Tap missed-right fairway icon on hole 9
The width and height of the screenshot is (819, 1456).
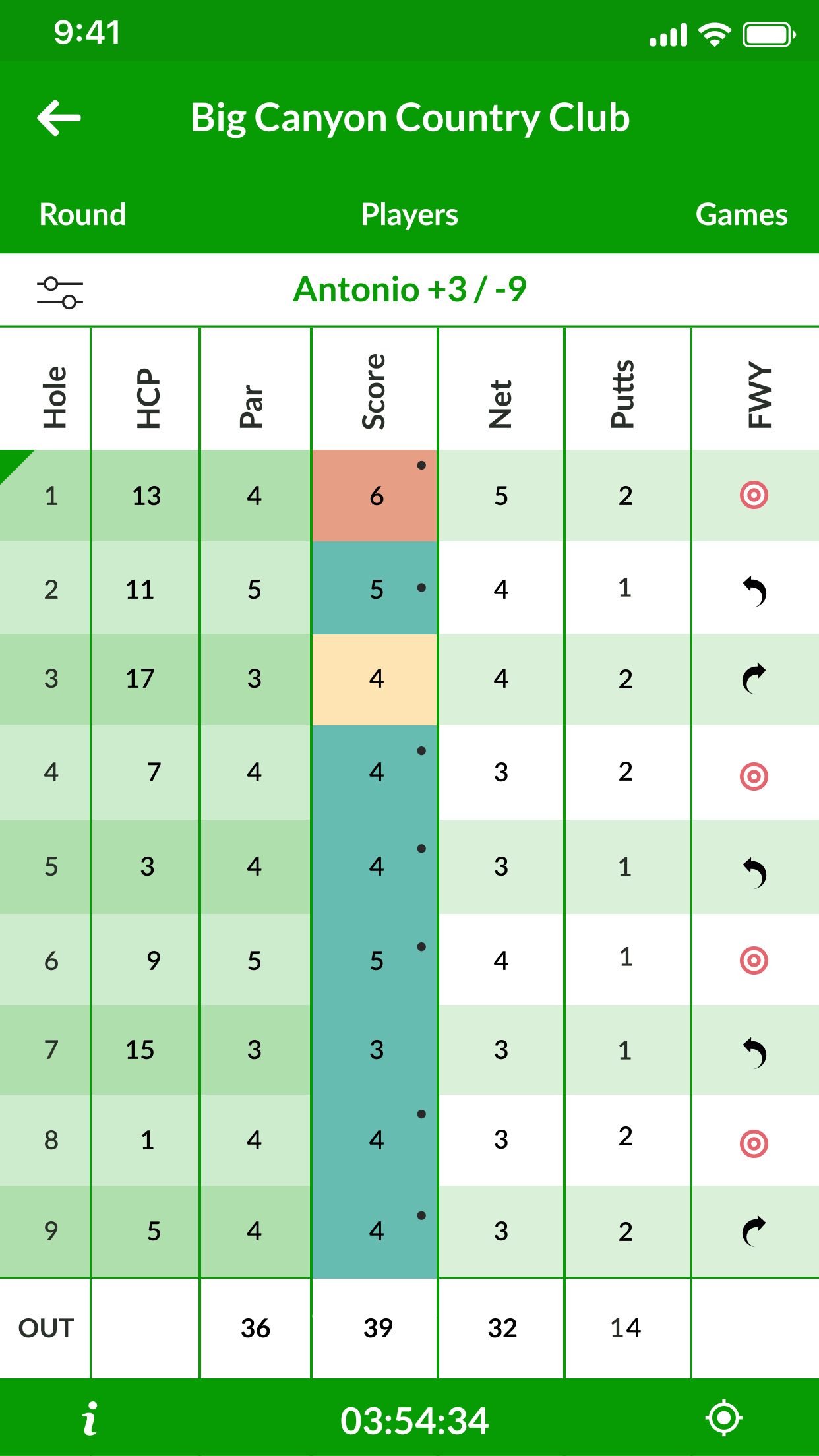(754, 1231)
